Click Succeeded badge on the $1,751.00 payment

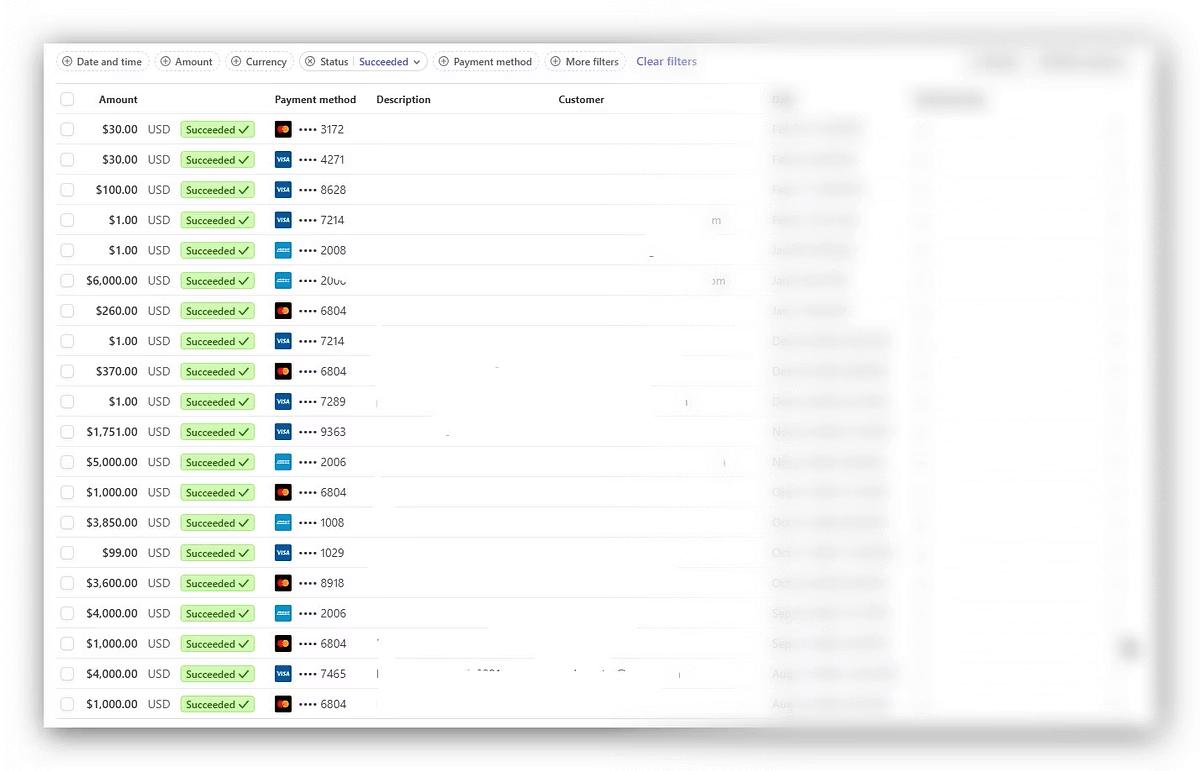[217, 431]
